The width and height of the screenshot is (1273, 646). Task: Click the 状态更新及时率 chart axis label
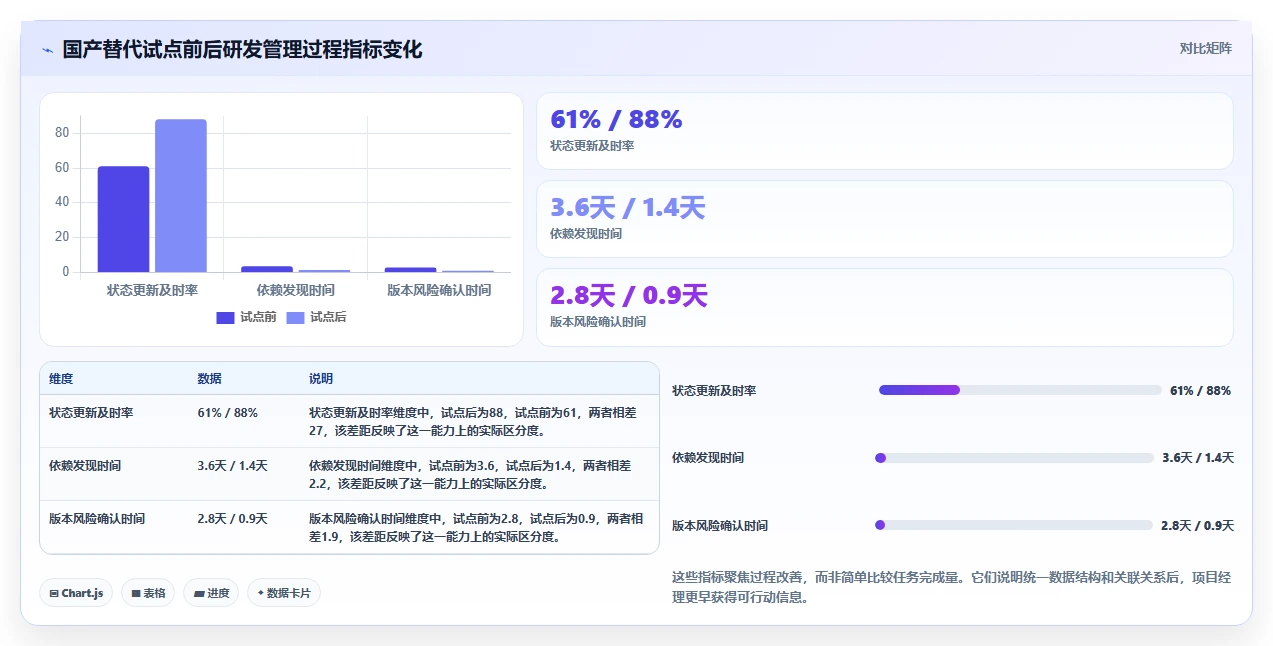click(152, 290)
